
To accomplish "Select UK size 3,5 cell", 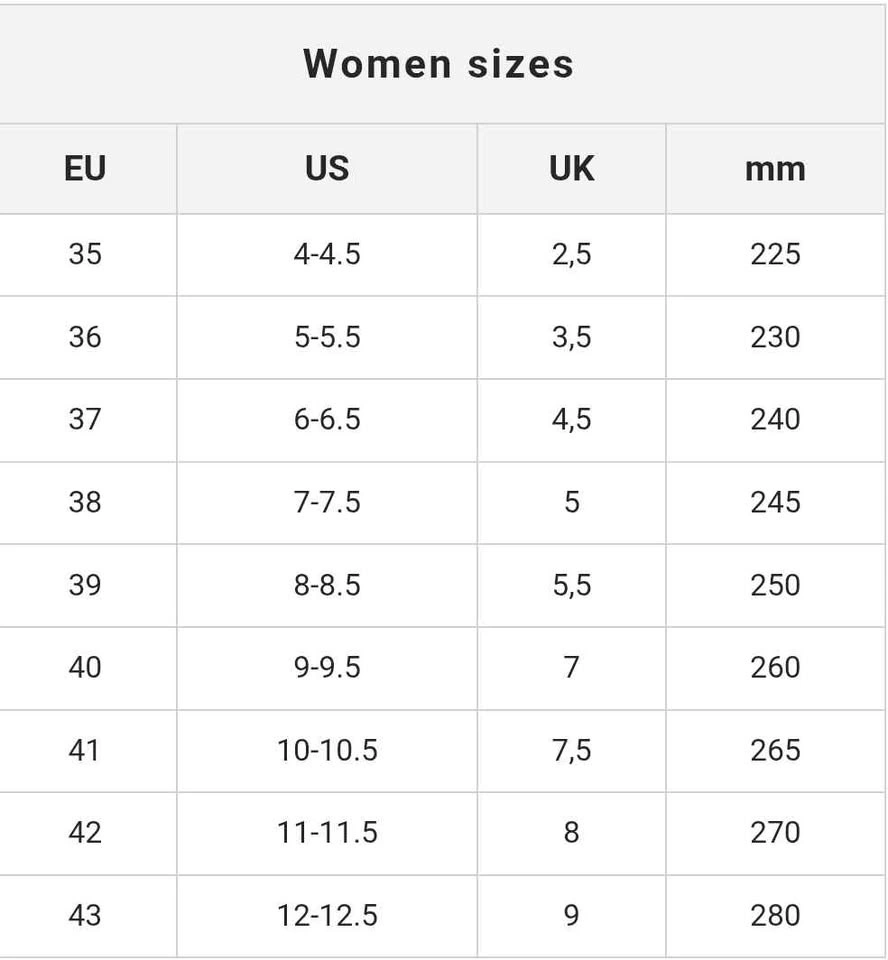I will [571, 337].
